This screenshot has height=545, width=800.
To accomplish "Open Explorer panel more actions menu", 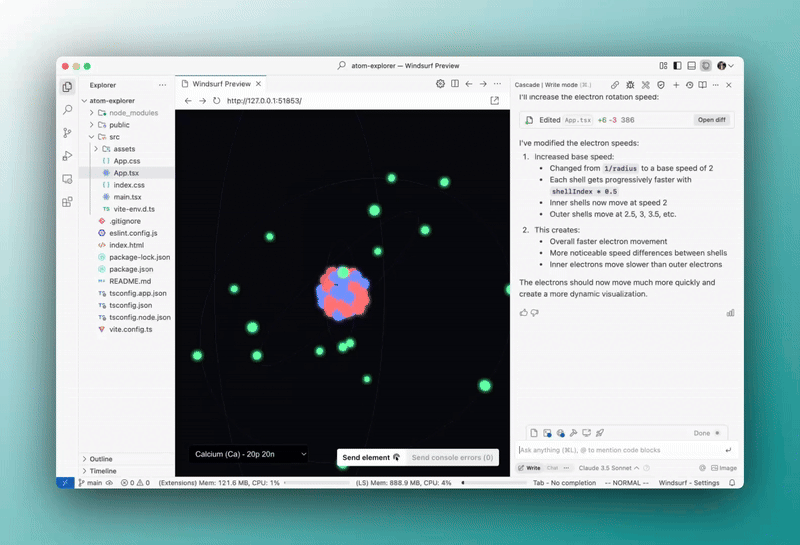I will [162, 85].
